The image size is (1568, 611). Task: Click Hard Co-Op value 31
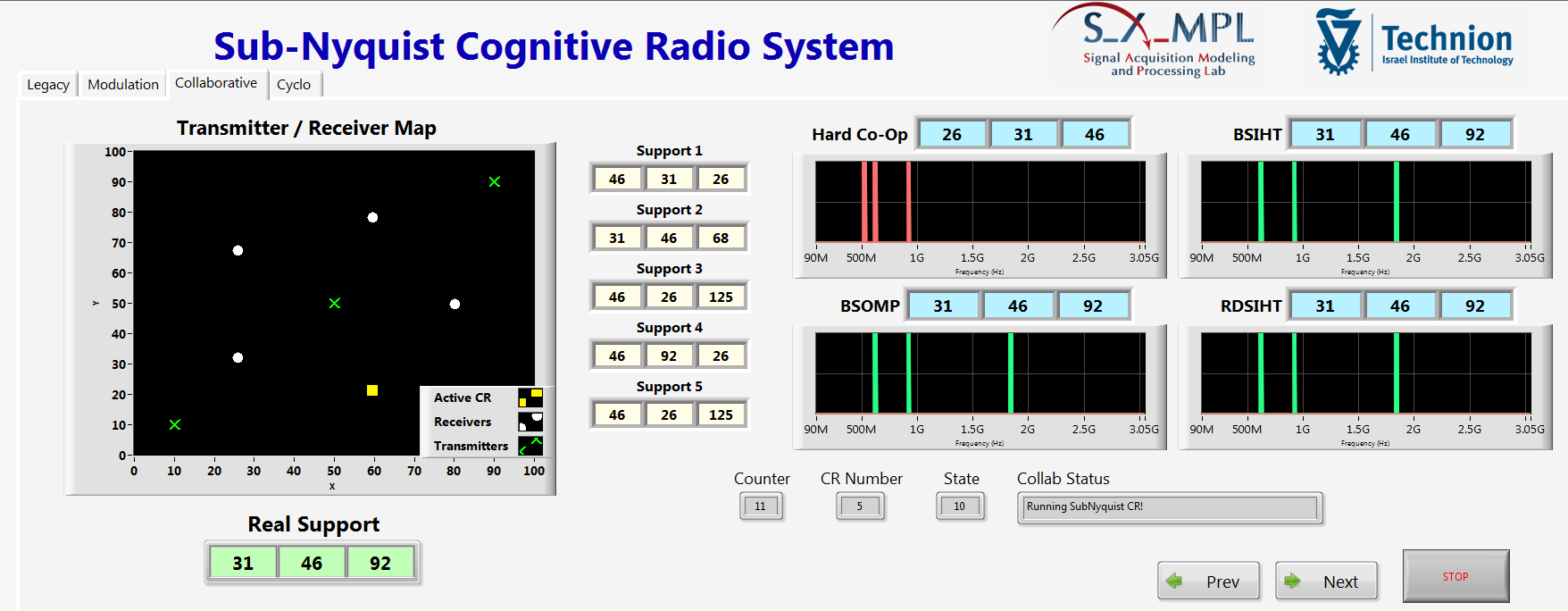(x=1023, y=134)
